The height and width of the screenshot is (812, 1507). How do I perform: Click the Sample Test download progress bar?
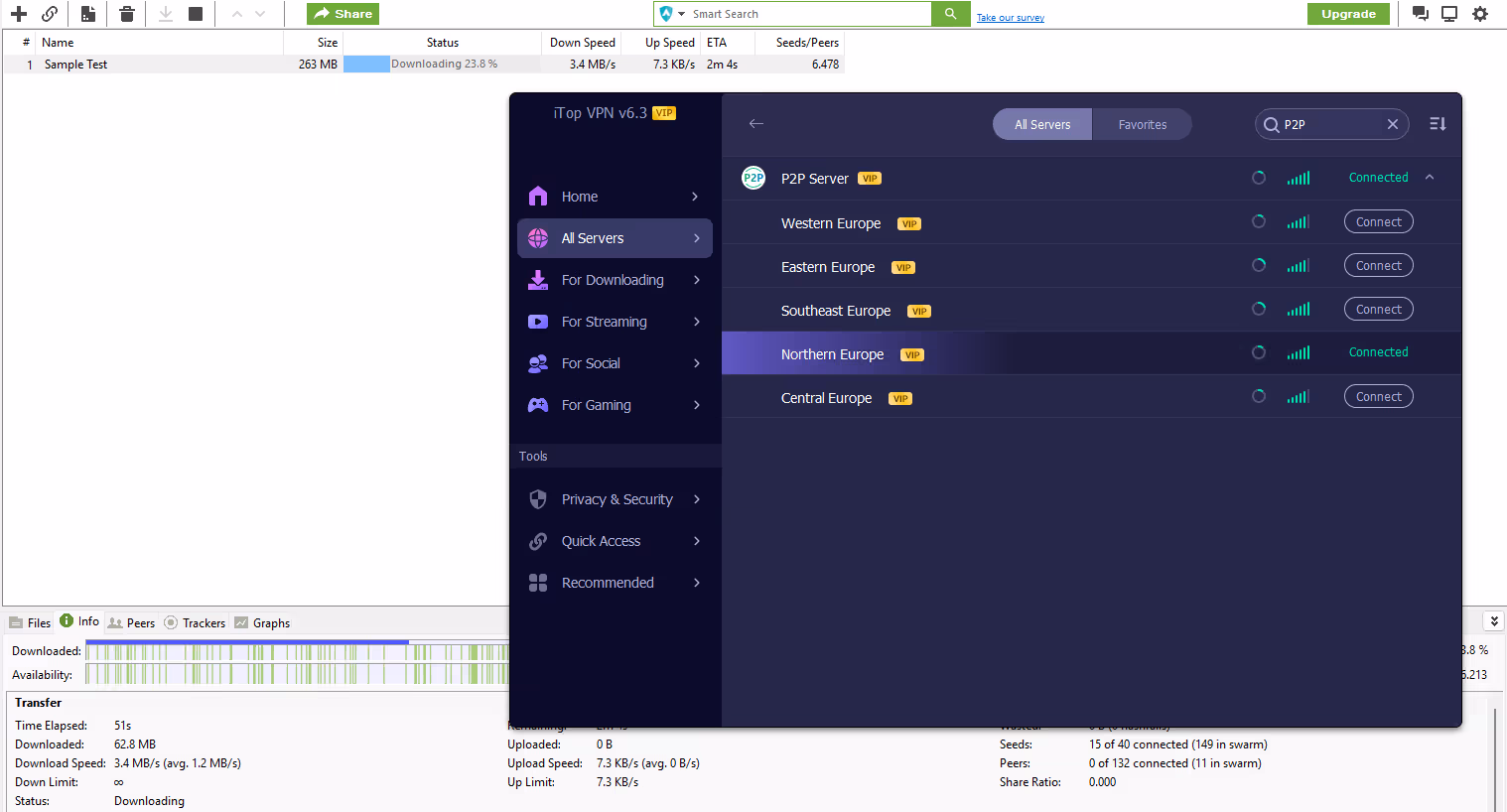point(442,64)
